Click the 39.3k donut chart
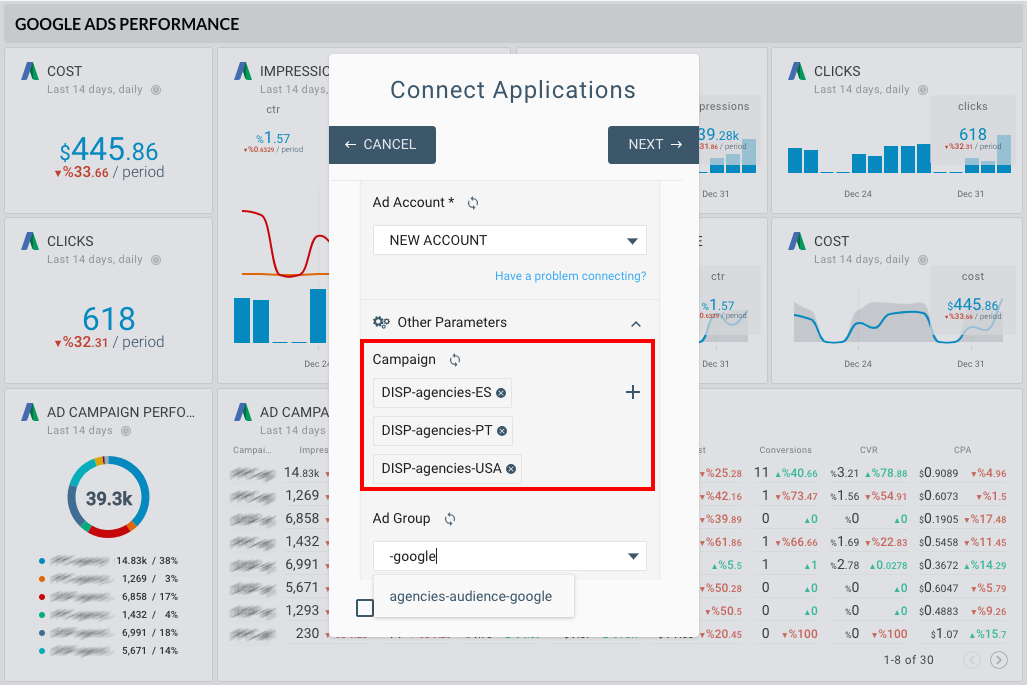 (109, 498)
